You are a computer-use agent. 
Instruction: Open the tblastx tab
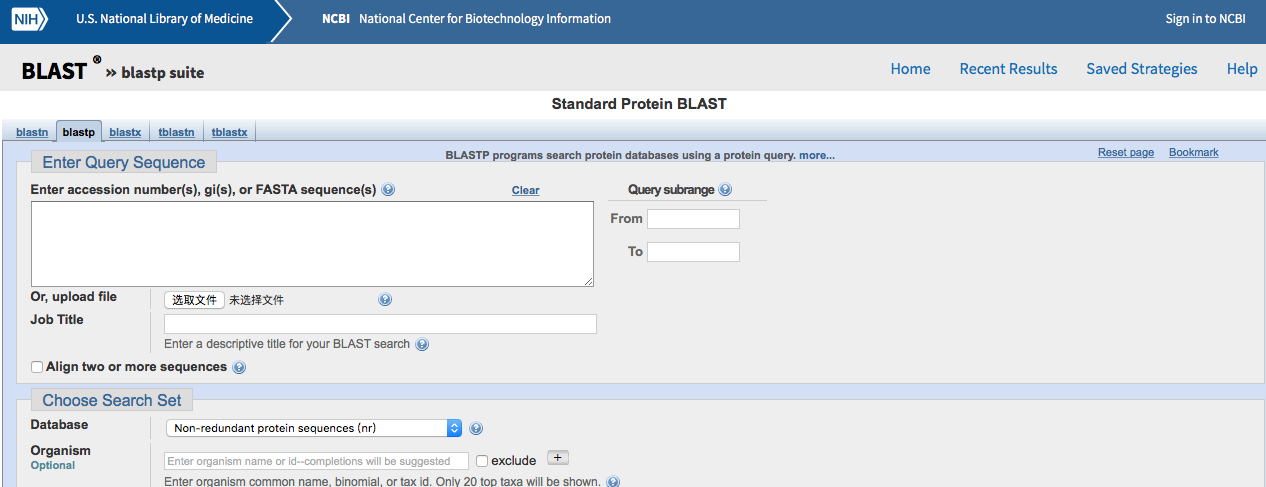pyautogui.click(x=229, y=132)
